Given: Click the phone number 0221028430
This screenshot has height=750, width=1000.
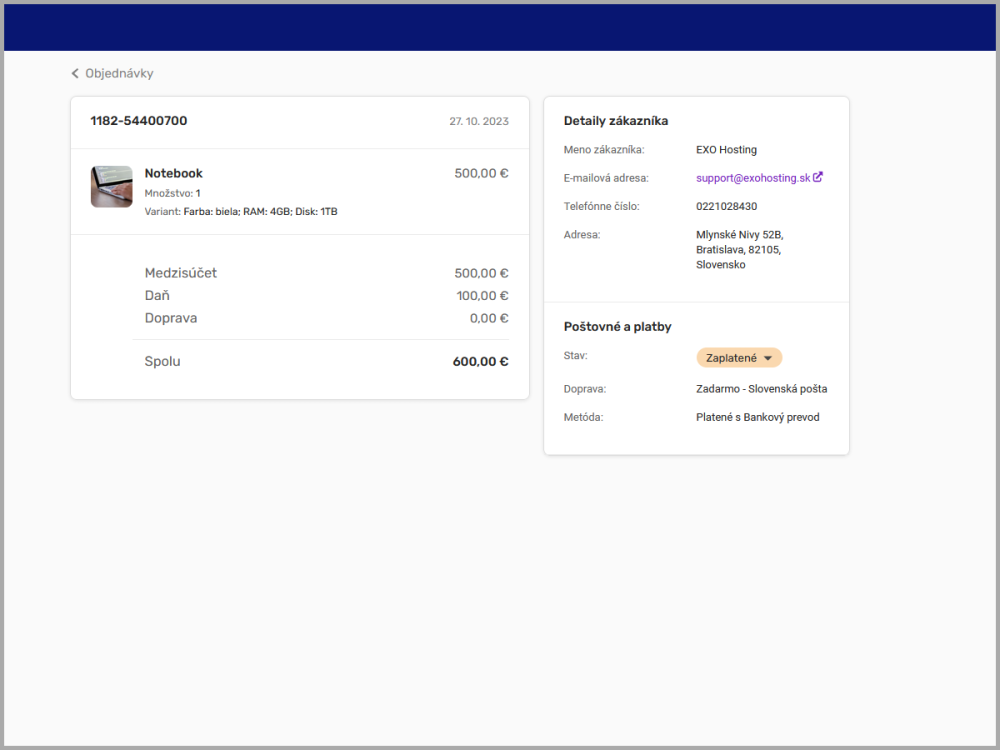Looking at the screenshot, I should tap(726, 206).
